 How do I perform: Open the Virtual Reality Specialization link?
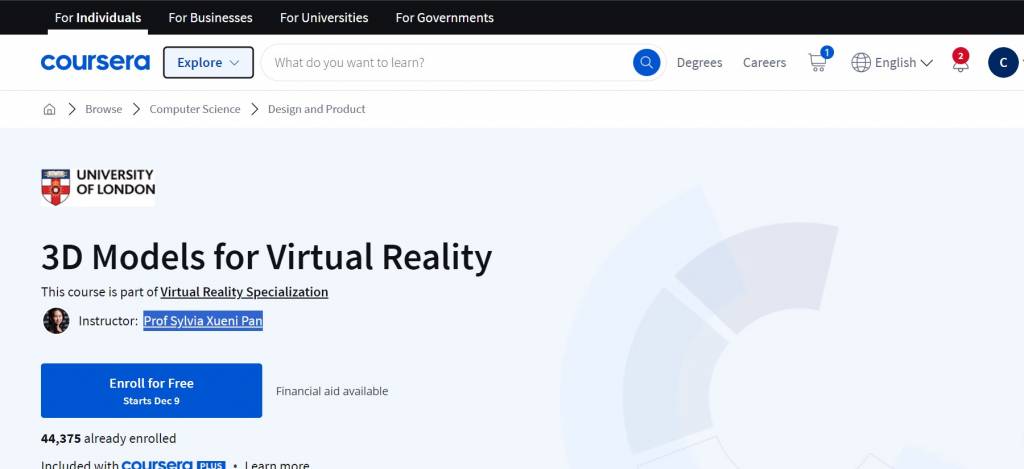pyautogui.click(x=244, y=292)
